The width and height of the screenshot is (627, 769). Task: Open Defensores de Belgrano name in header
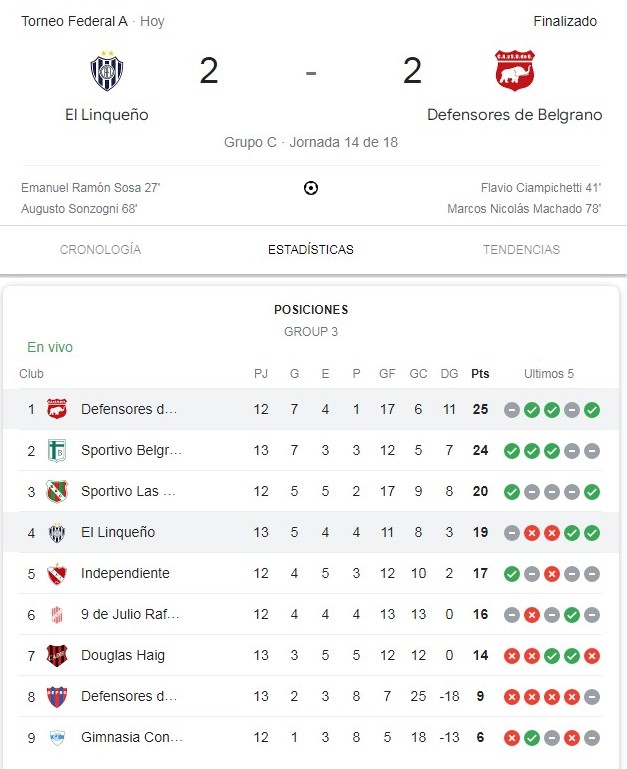[514, 115]
